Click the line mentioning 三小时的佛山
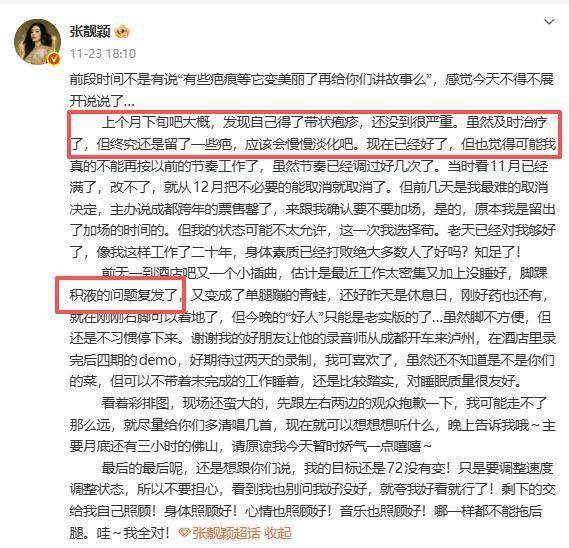This screenshot has height=548, width=569. pyautogui.click(x=250, y=446)
